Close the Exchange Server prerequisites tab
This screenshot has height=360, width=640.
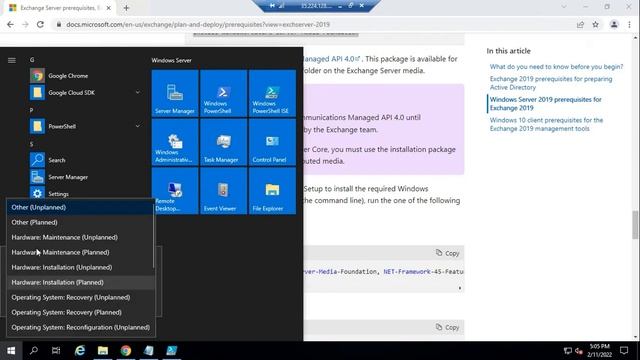[109, 8]
